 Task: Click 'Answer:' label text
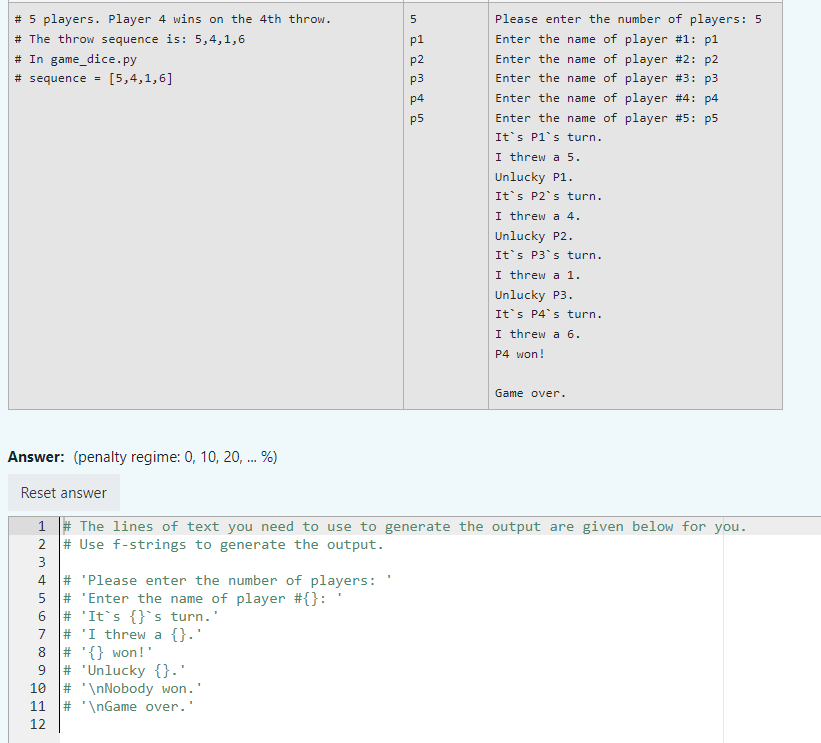[x=36, y=457]
